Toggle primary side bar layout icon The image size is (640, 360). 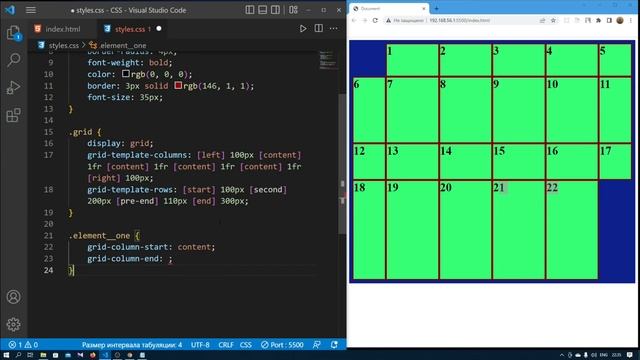coord(250,10)
